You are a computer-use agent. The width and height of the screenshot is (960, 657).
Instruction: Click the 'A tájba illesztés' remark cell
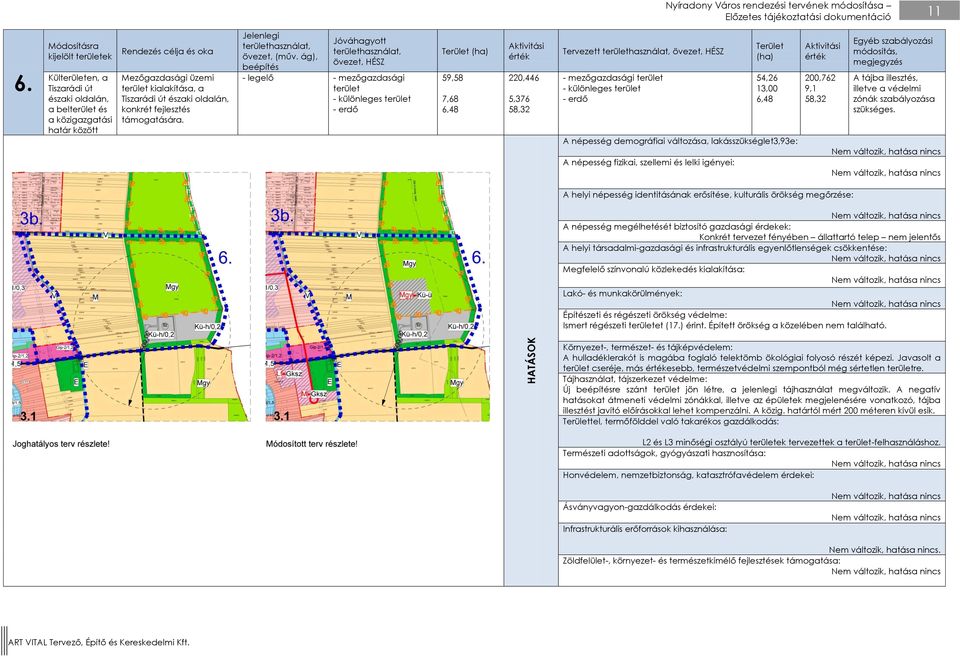pos(896,103)
